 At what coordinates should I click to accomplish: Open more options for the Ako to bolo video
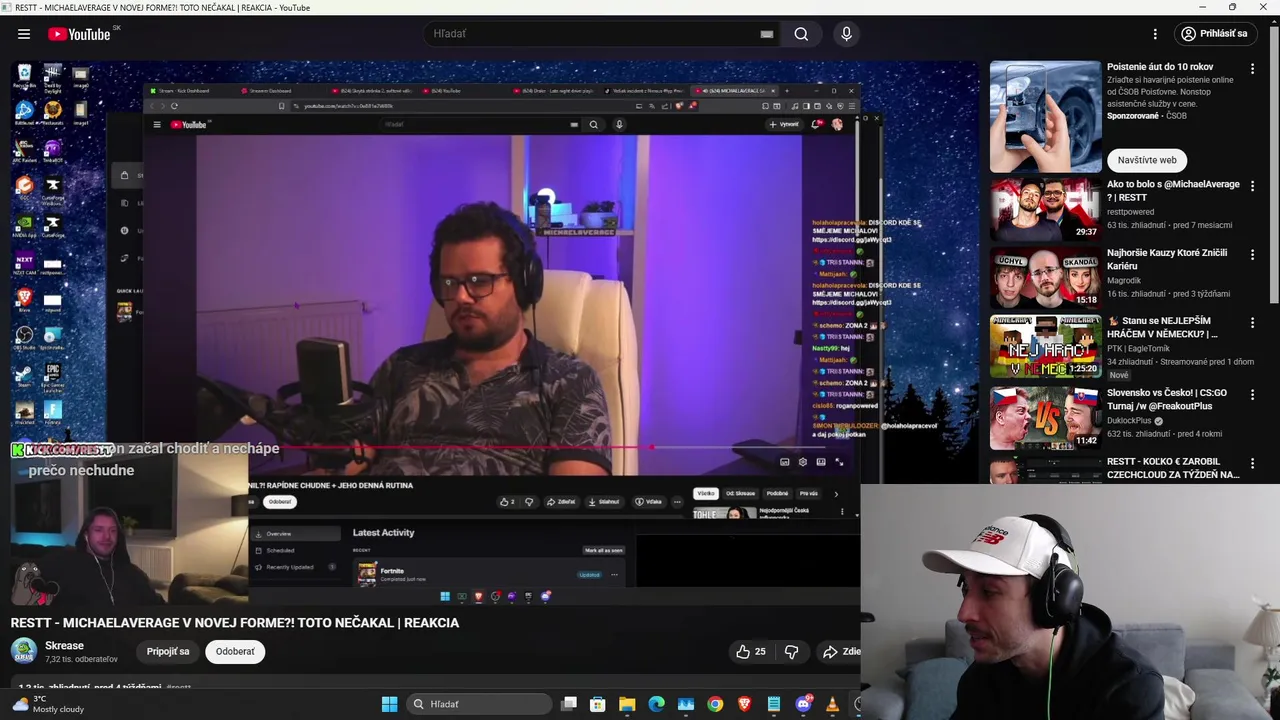(1252, 186)
